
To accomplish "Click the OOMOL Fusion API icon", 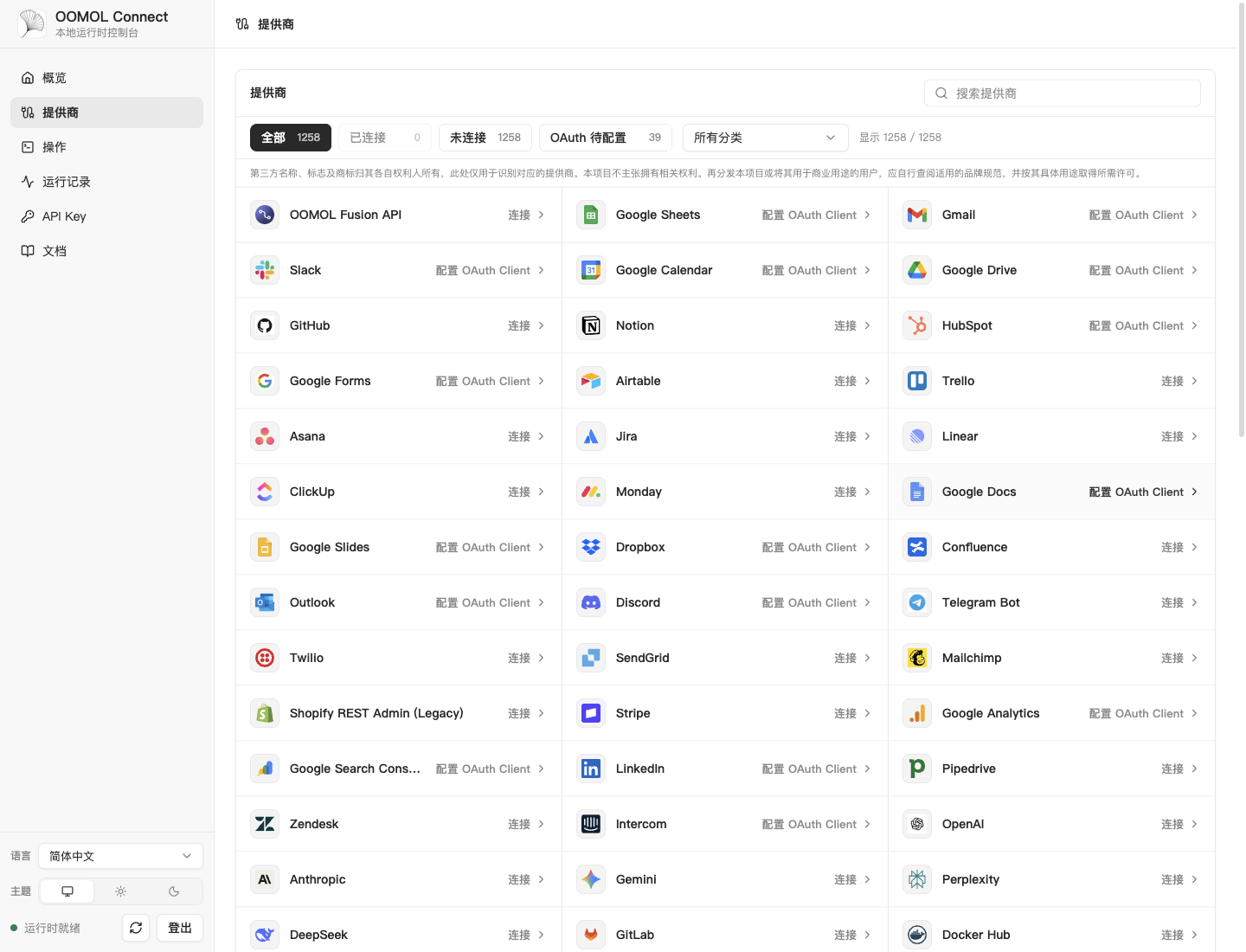I will click(x=265, y=215).
